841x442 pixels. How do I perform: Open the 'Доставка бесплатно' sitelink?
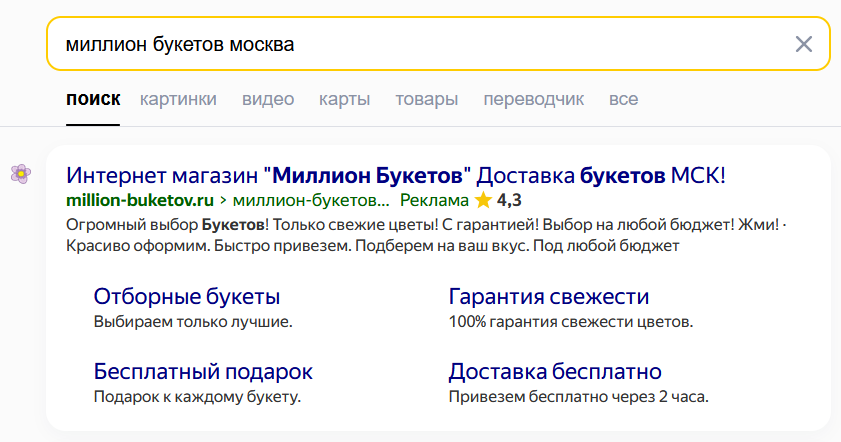[x=555, y=372]
